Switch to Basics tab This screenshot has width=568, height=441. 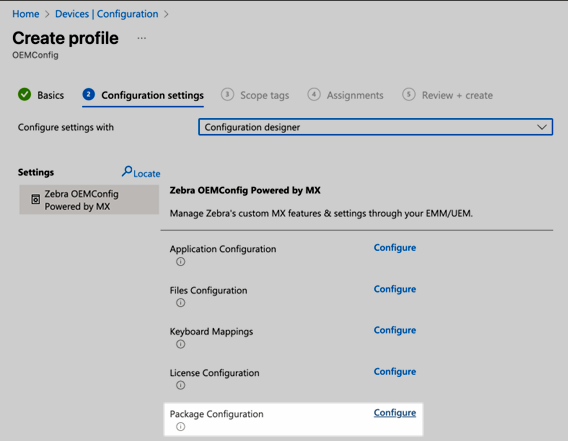point(41,95)
